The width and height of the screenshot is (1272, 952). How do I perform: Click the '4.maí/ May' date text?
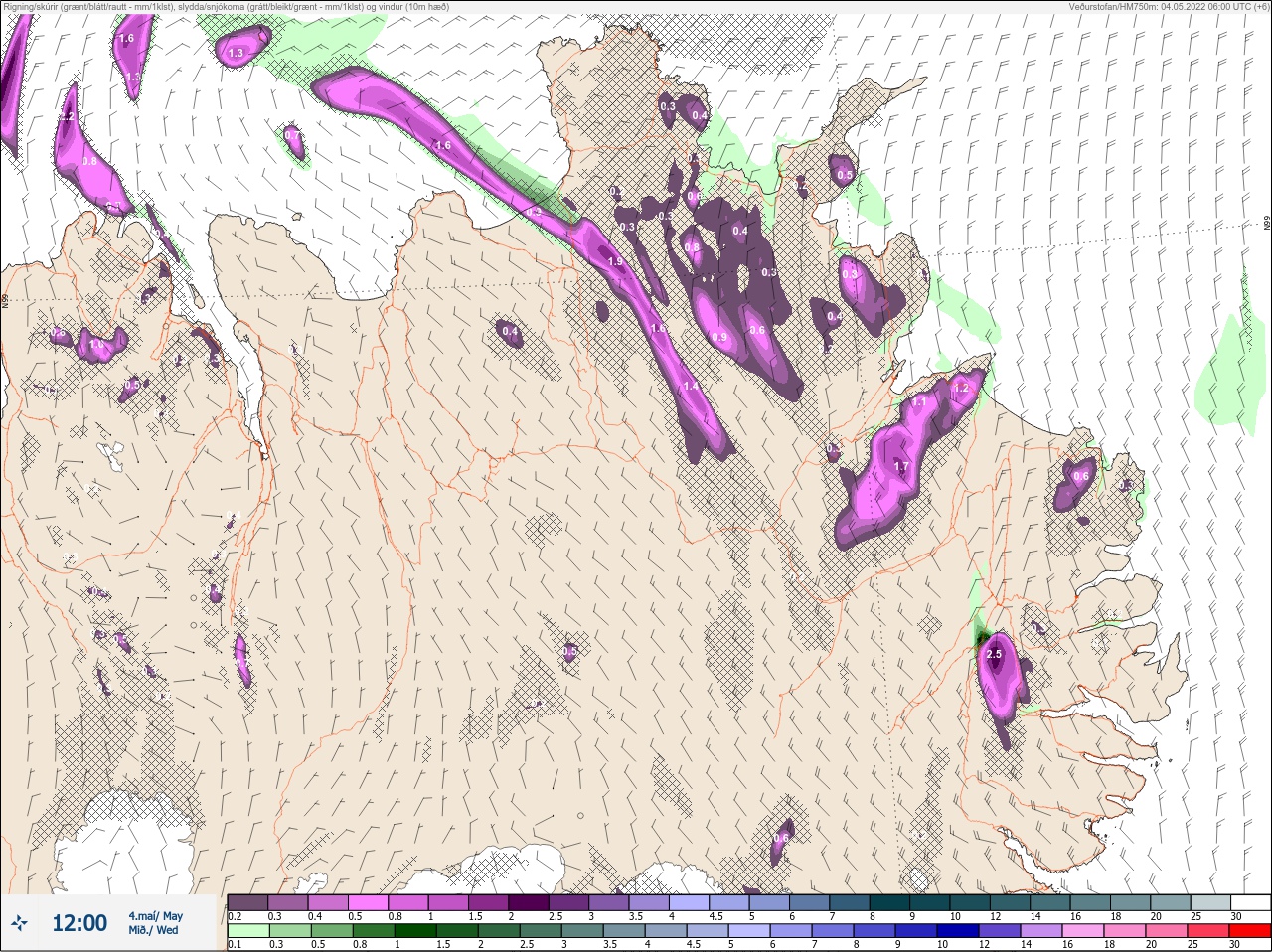tap(155, 916)
